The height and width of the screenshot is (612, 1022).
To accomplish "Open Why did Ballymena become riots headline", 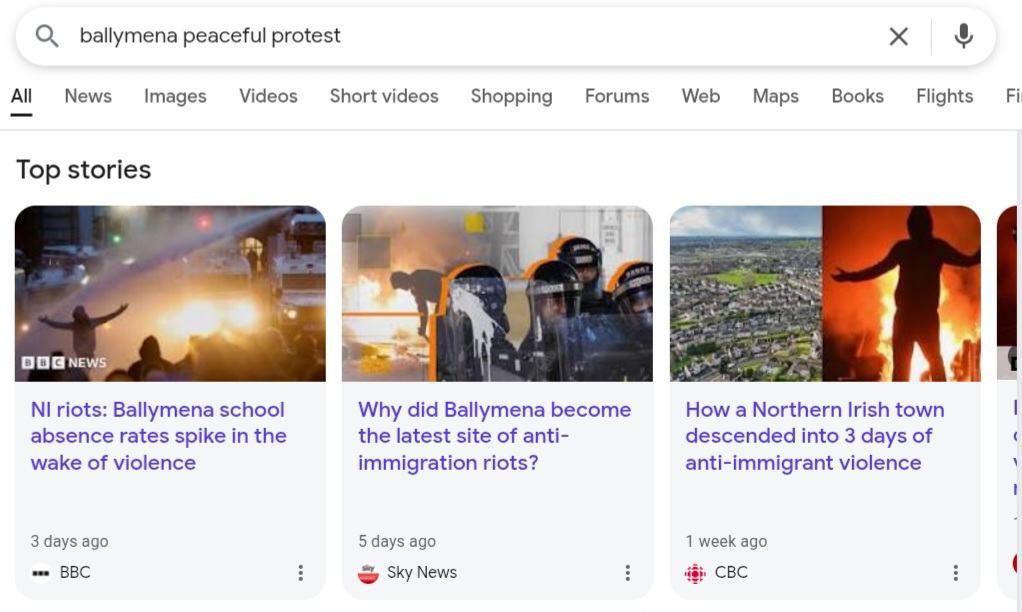I will tap(495, 436).
